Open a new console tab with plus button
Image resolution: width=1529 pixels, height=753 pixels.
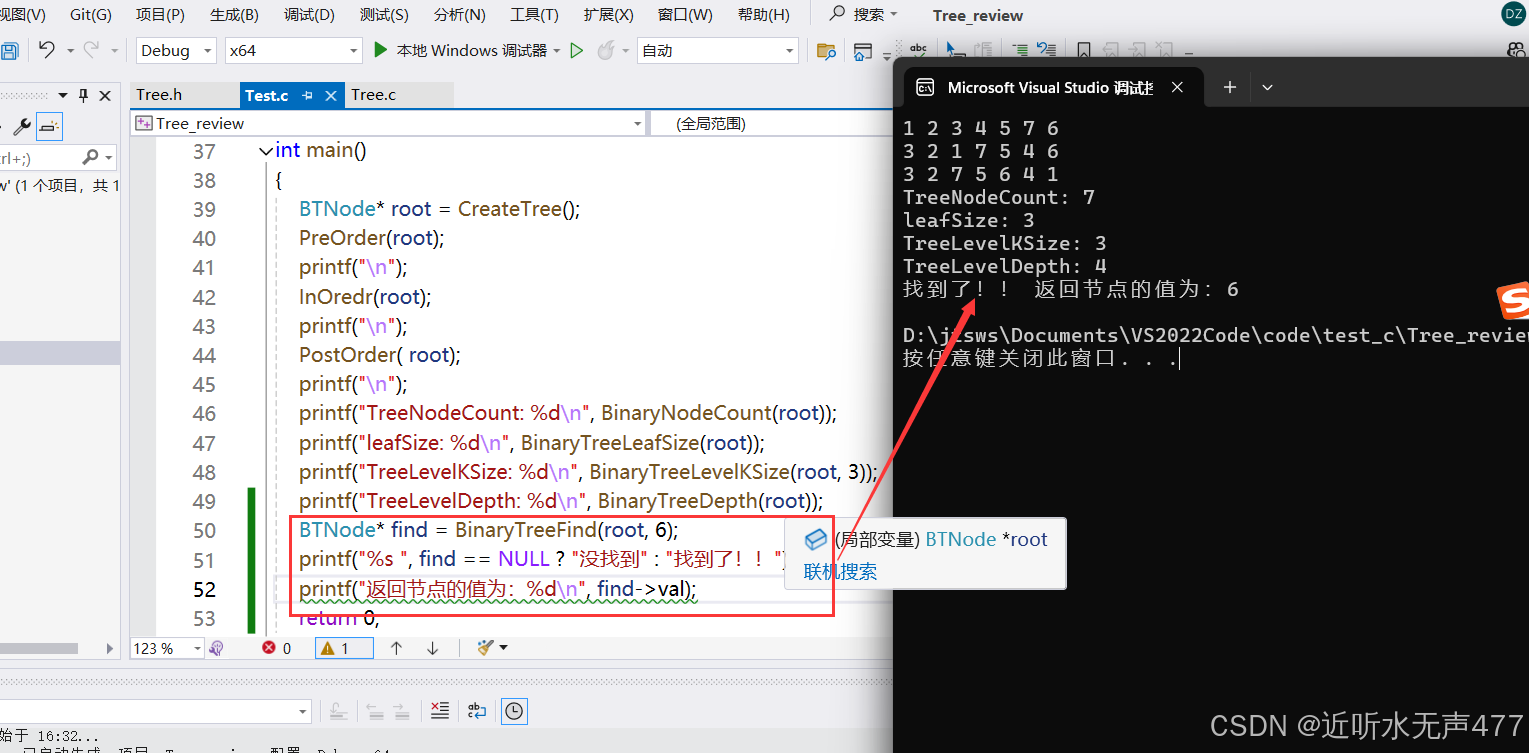click(x=1230, y=87)
